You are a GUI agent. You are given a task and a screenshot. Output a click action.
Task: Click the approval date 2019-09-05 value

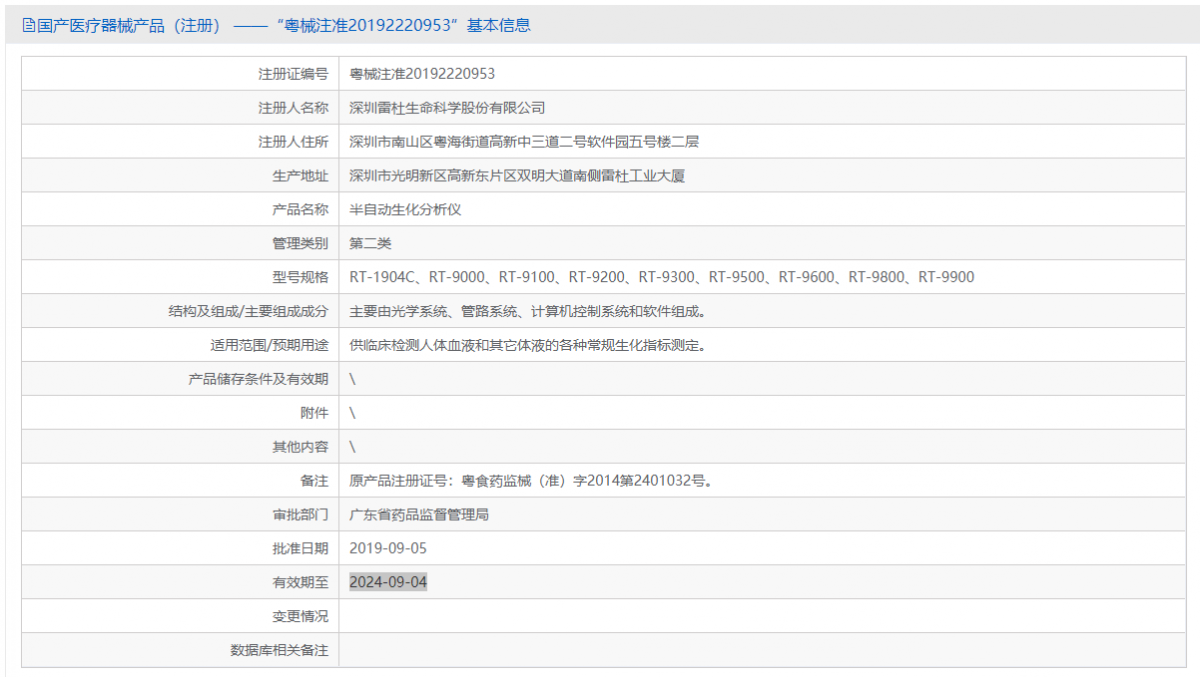coord(386,548)
